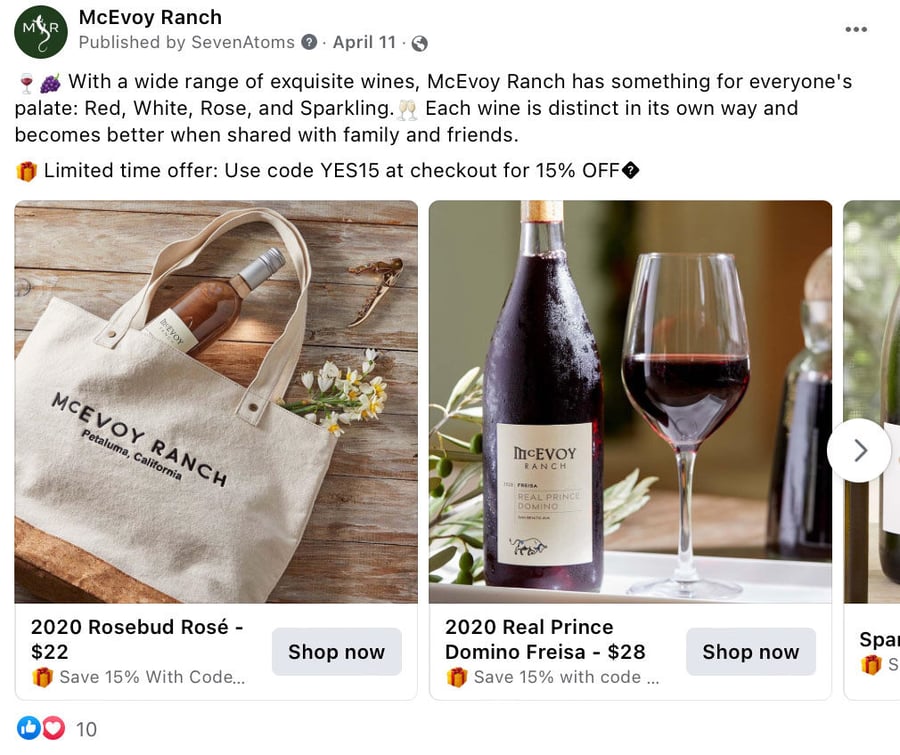Advance carousel with the right arrow
This screenshot has width=900, height=755.
point(859,451)
